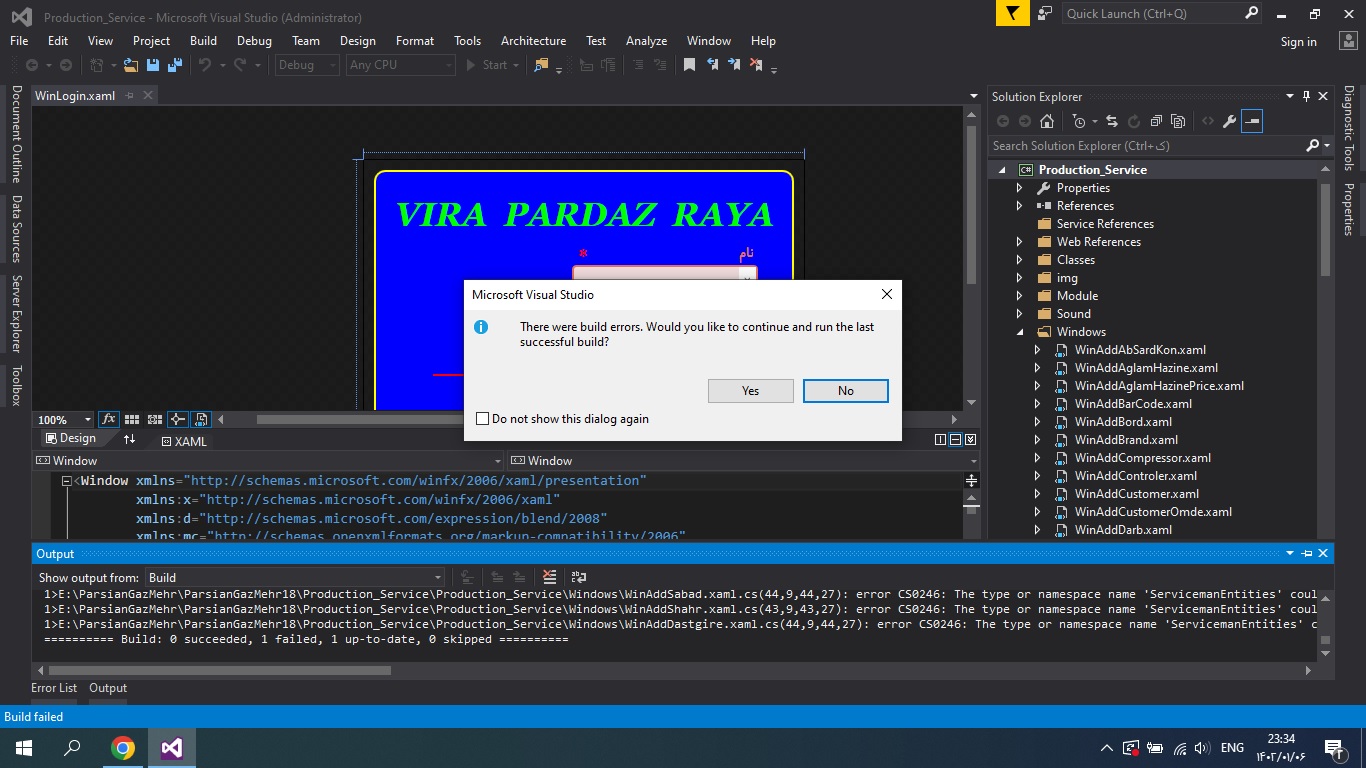The height and width of the screenshot is (768, 1366).
Task: Expand the Classes folder
Action: click(x=1020, y=260)
